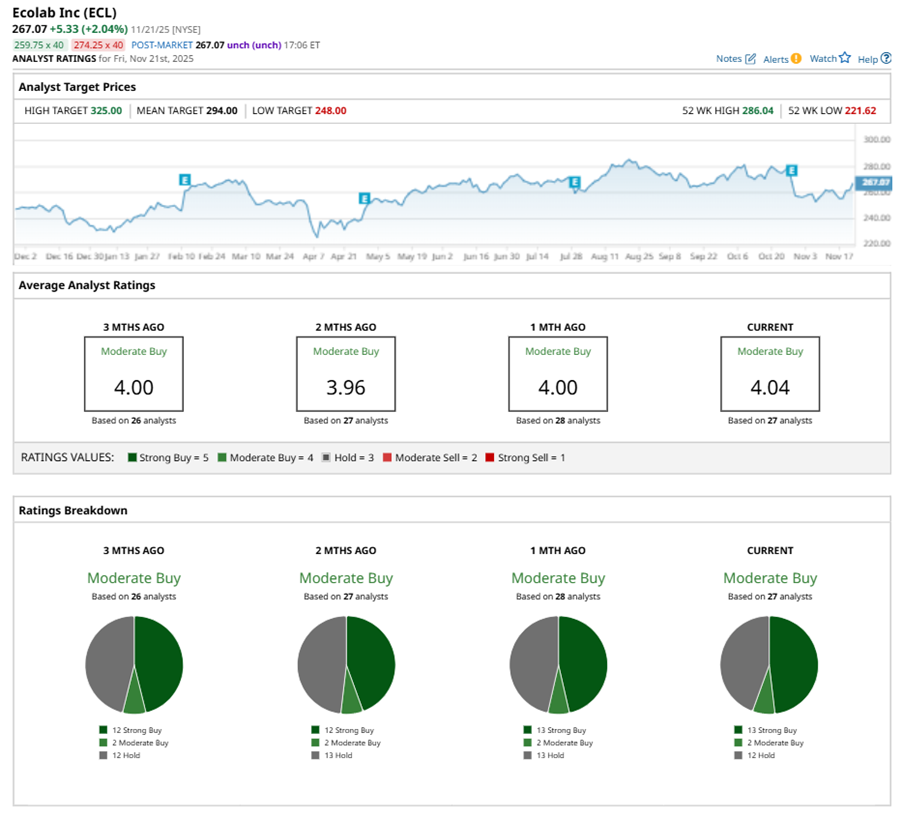This screenshot has width=902, height=819.
Task: Click the 3 months ago pie chart
Action: [134, 665]
